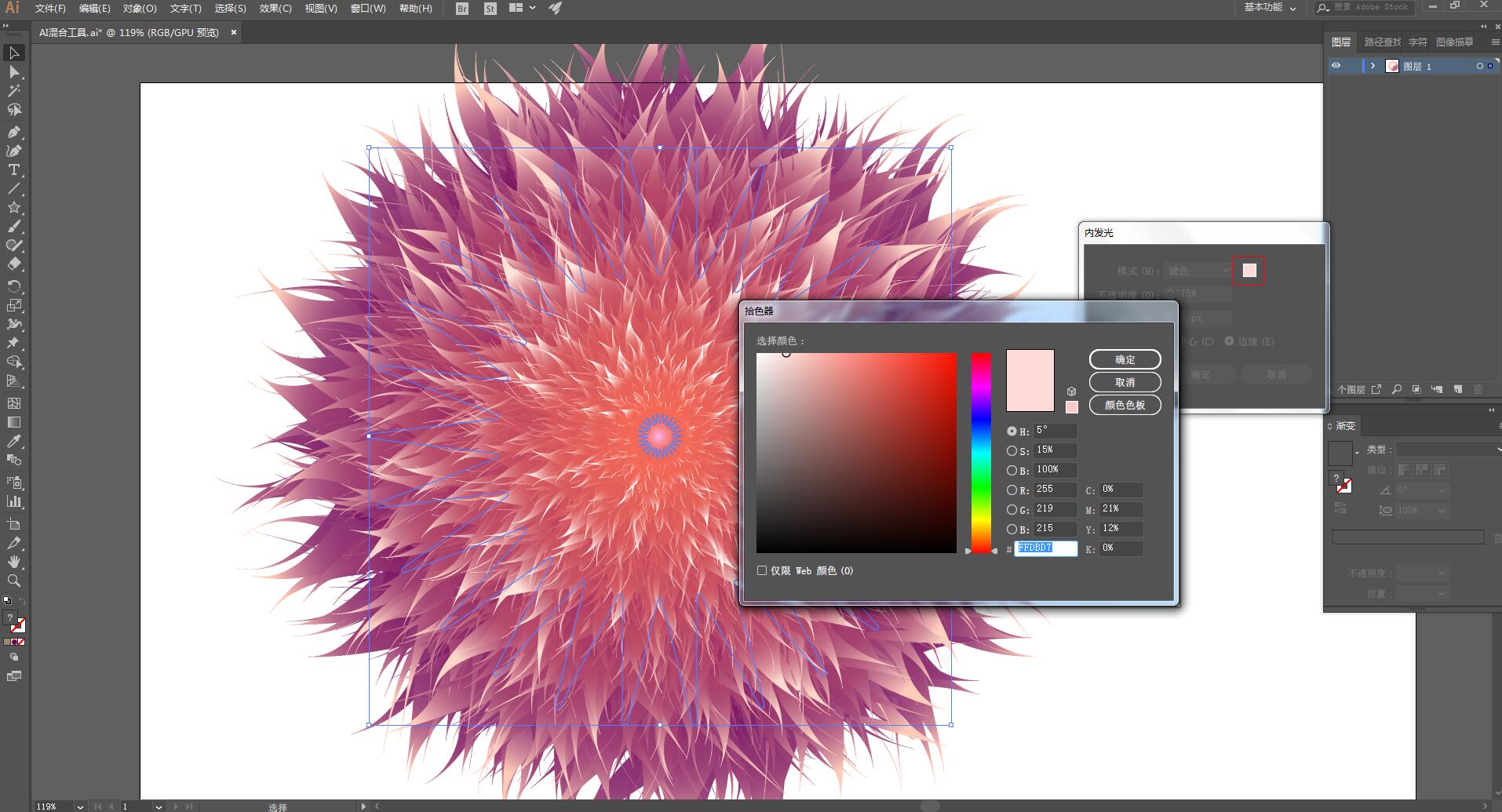Screen dimensions: 1502x812
Task: Select the Type tool
Action: (x=14, y=170)
